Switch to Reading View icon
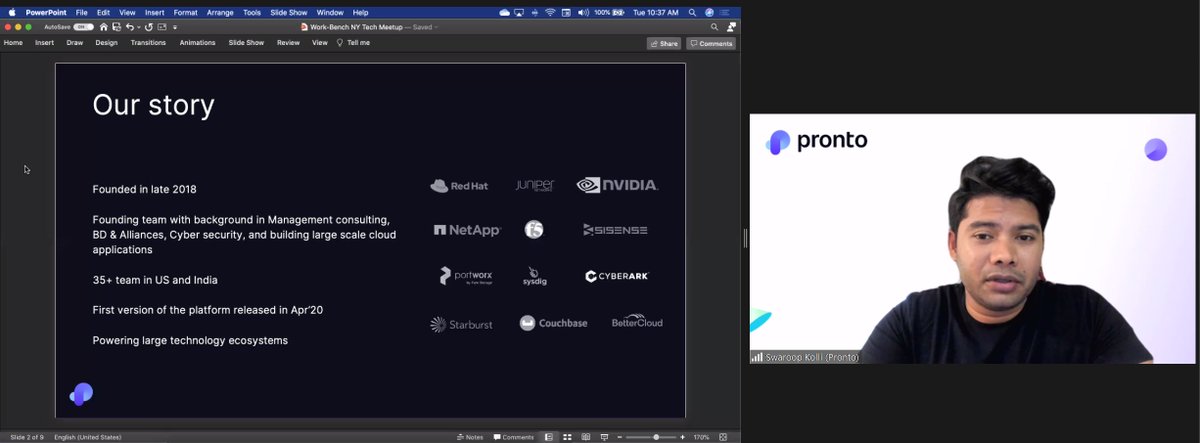Image resolution: width=1200 pixels, height=443 pixels. coord(586,437)
